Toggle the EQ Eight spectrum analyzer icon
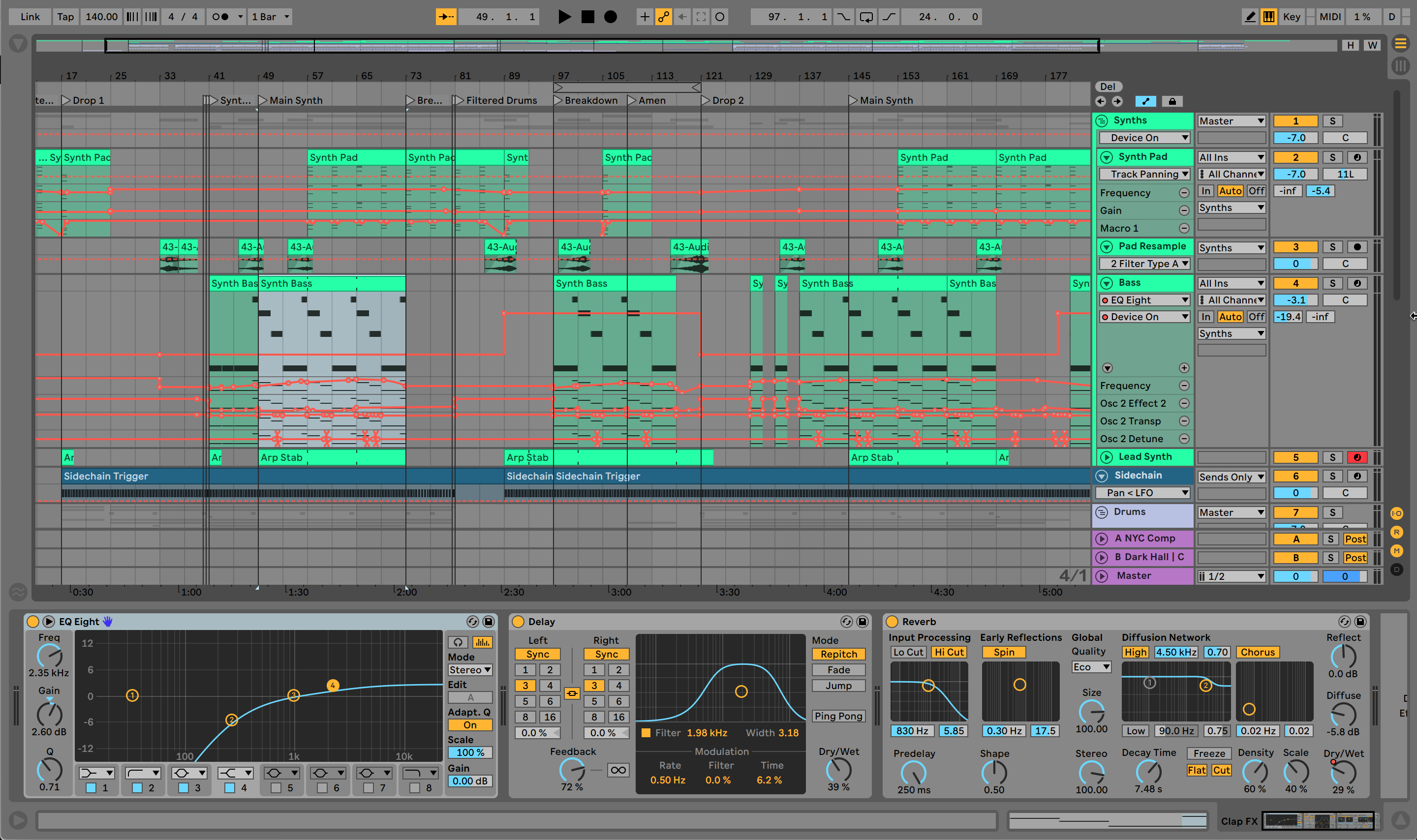1417x840 pixels. point(482,642)
